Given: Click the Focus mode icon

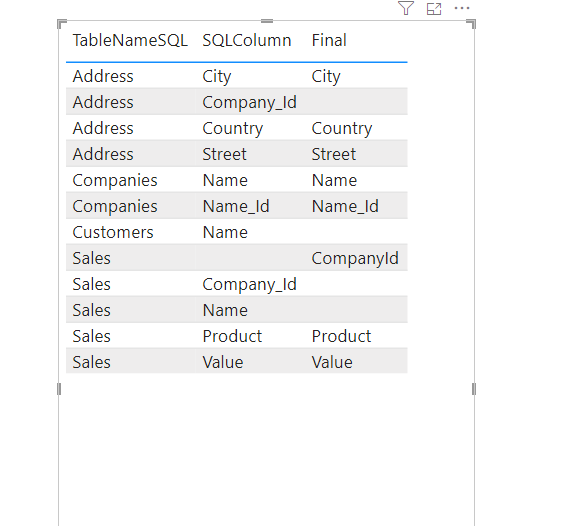Looking at the screenshot, I should tap(434, 9).
